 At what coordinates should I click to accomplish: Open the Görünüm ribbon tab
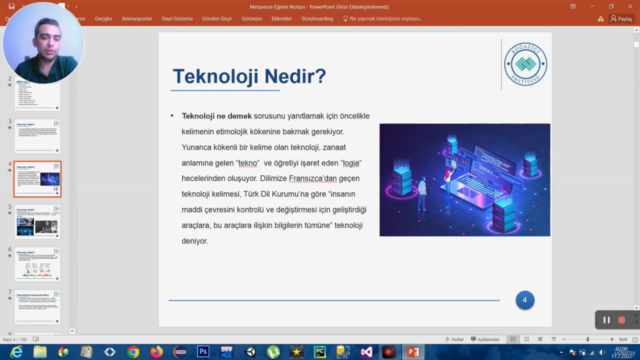[x=251, y=19]
